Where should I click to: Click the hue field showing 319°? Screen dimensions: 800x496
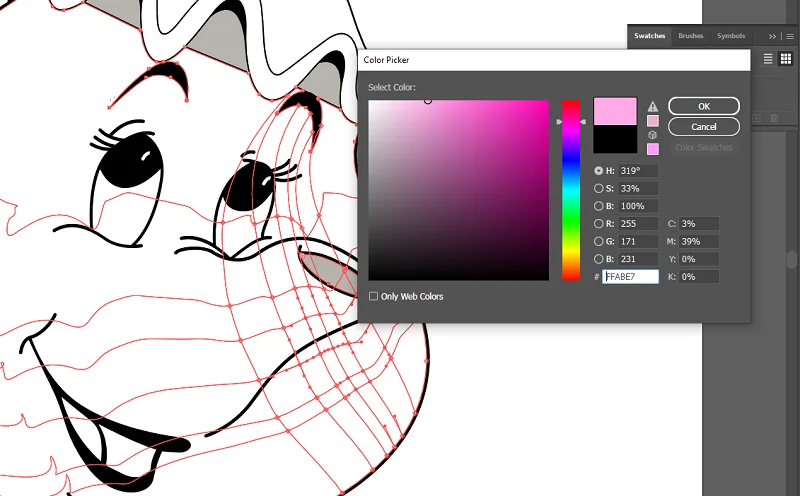[x=638, y=171]
